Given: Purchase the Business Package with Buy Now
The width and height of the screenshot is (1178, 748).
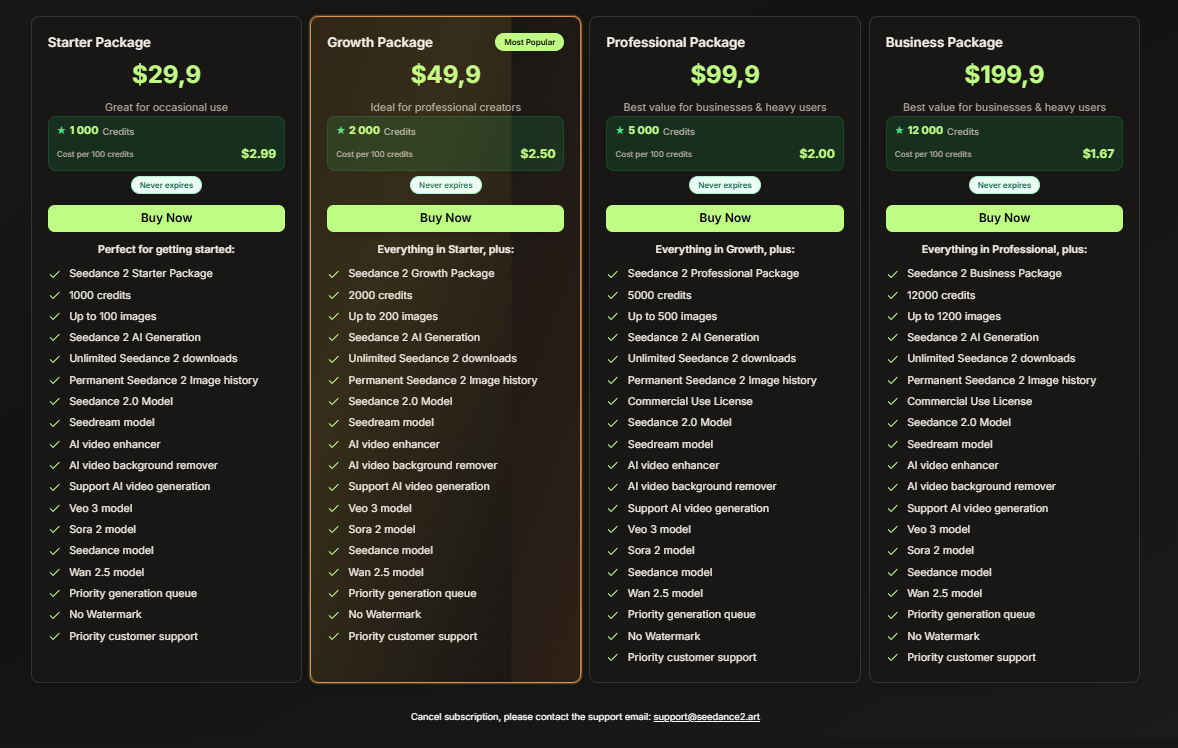Looking at the screenshot, I should tap(1004, 218).
